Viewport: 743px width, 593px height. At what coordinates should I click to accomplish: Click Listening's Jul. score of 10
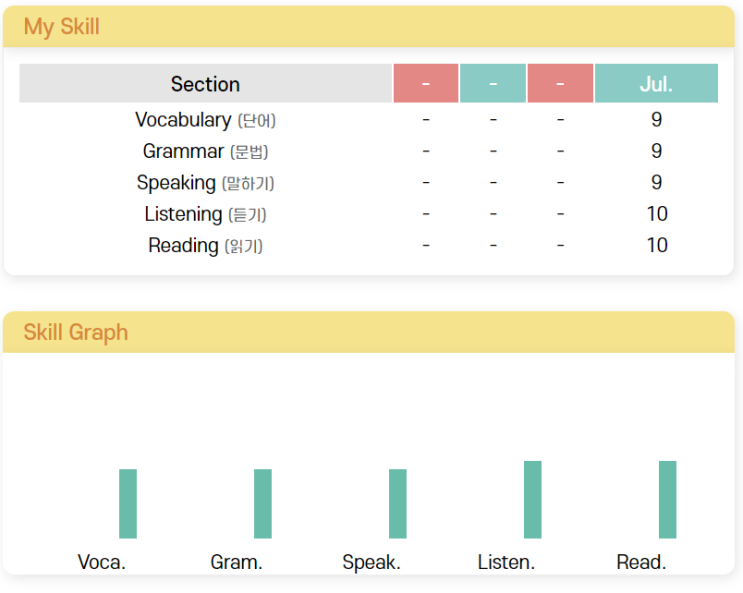click(x=656, y=214)
